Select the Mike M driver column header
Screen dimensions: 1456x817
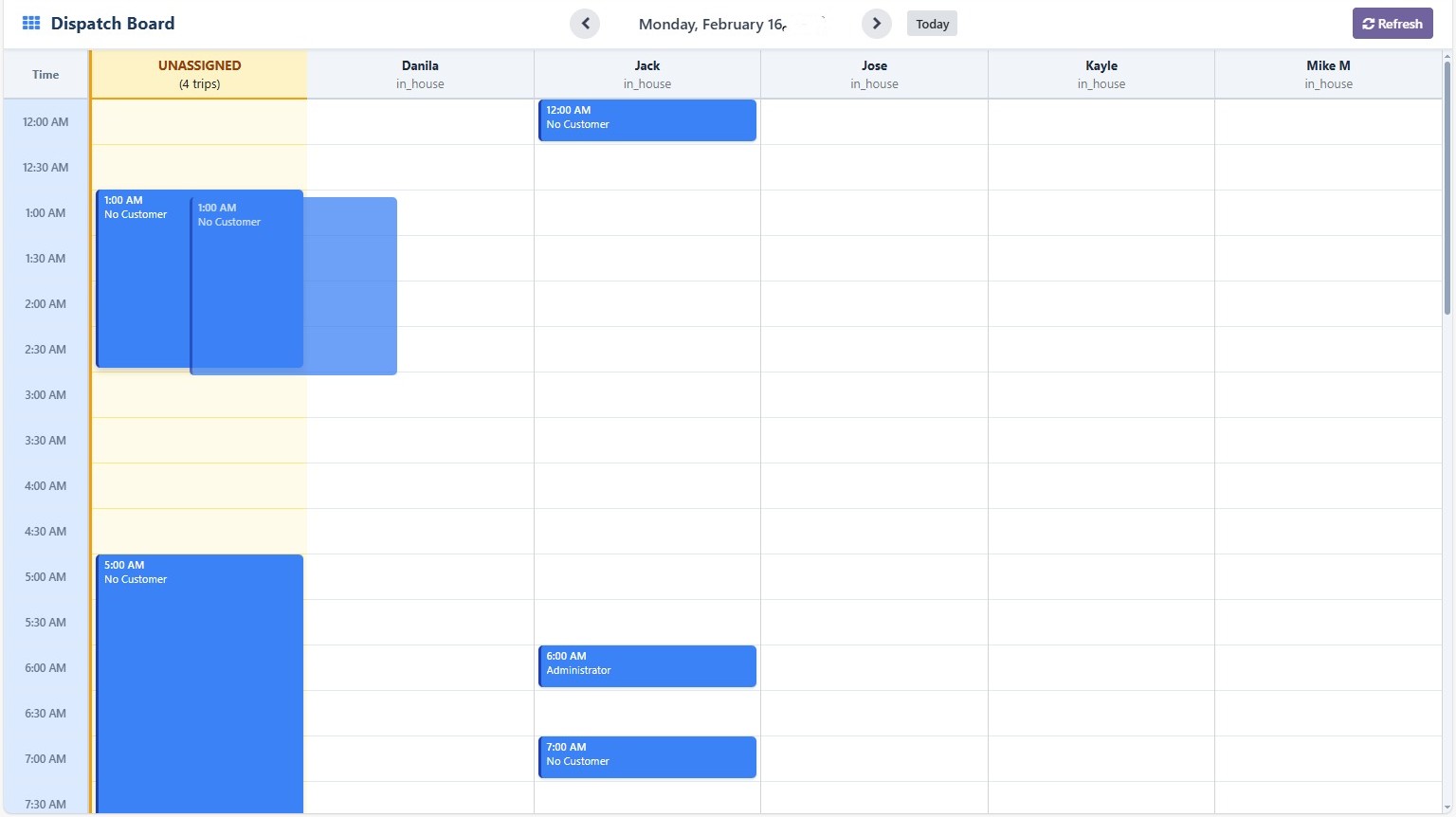(1328, 74)
